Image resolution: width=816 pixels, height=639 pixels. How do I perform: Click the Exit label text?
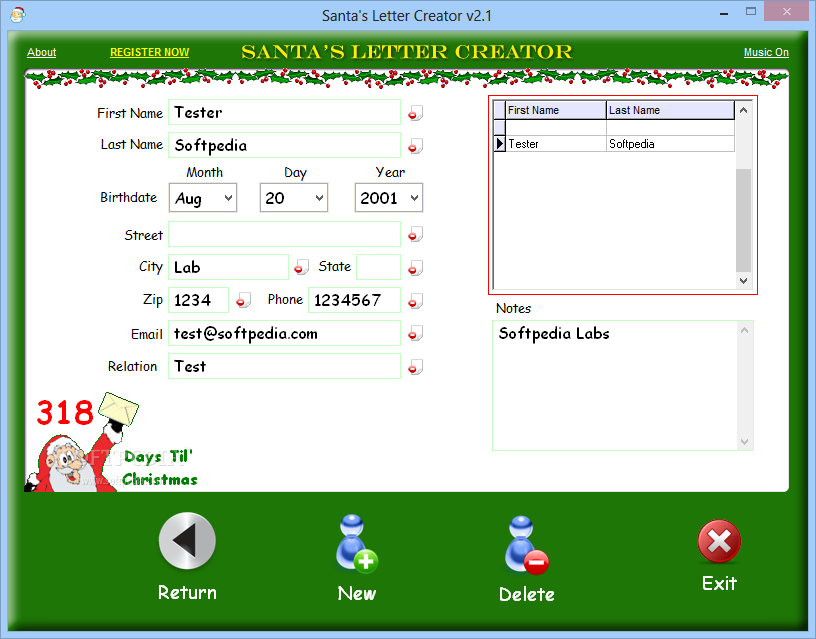point(719,583)
